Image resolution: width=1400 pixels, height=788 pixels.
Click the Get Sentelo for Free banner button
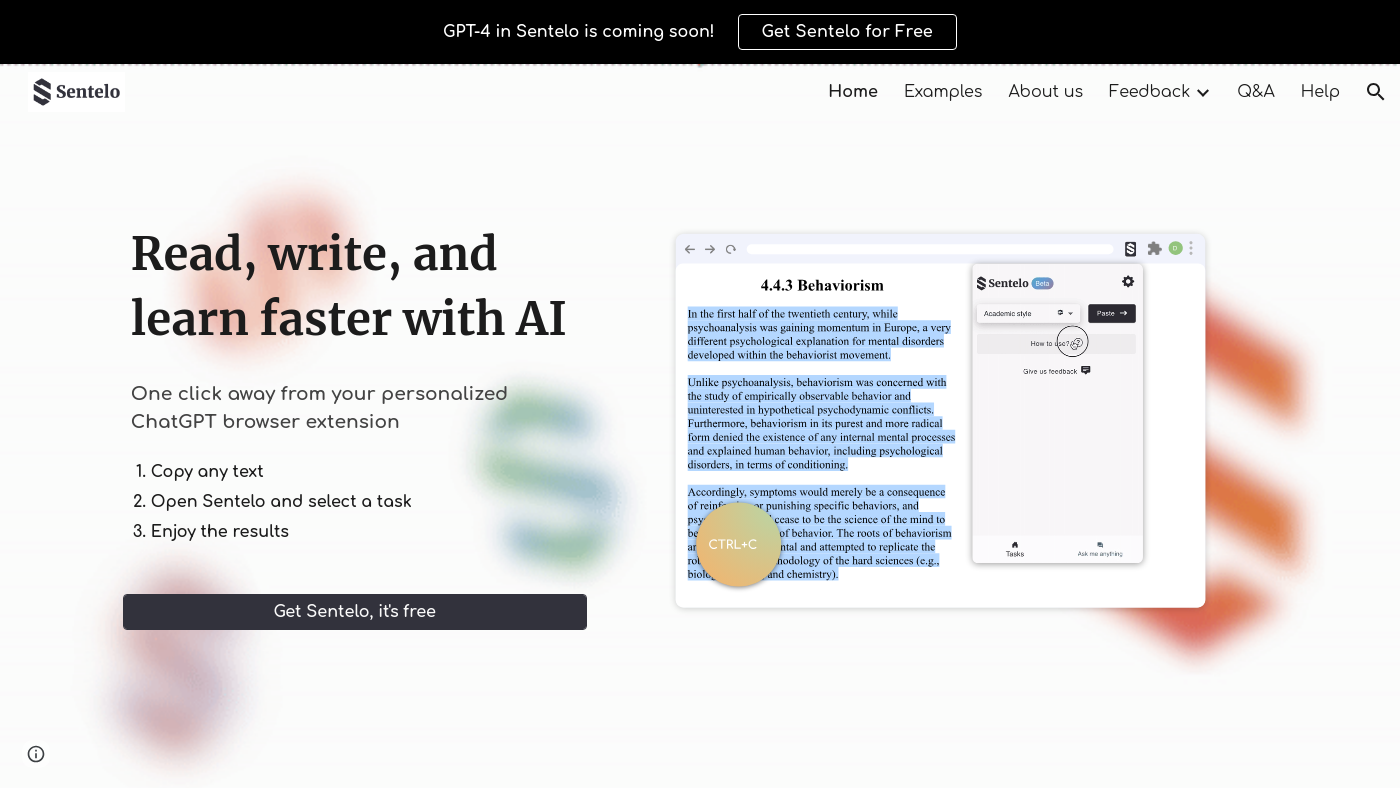tap(847, 32)
